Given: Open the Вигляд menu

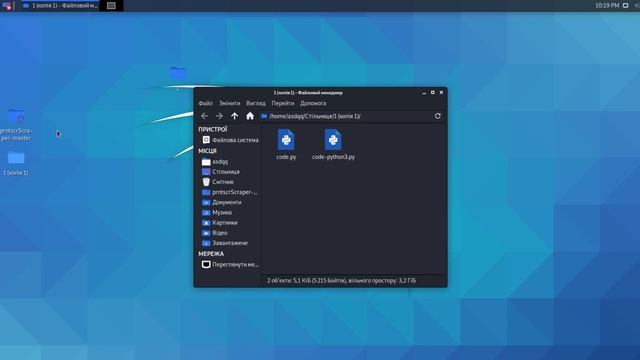Looking at the screenshot, I should point(256,103).
